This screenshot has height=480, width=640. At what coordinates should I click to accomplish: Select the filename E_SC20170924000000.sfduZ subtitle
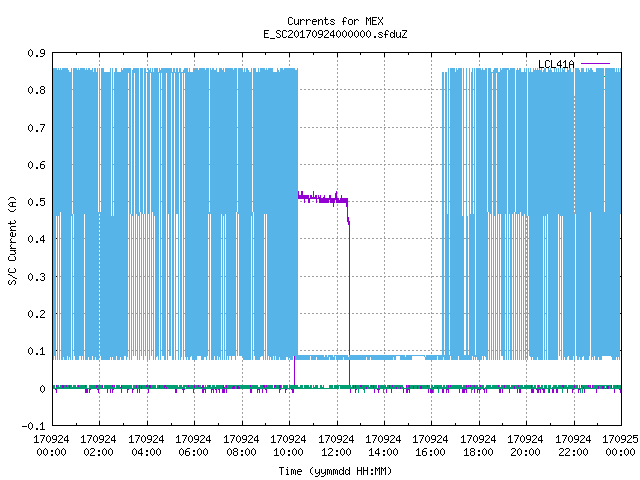pyautogui.click(x=335, y=34)
